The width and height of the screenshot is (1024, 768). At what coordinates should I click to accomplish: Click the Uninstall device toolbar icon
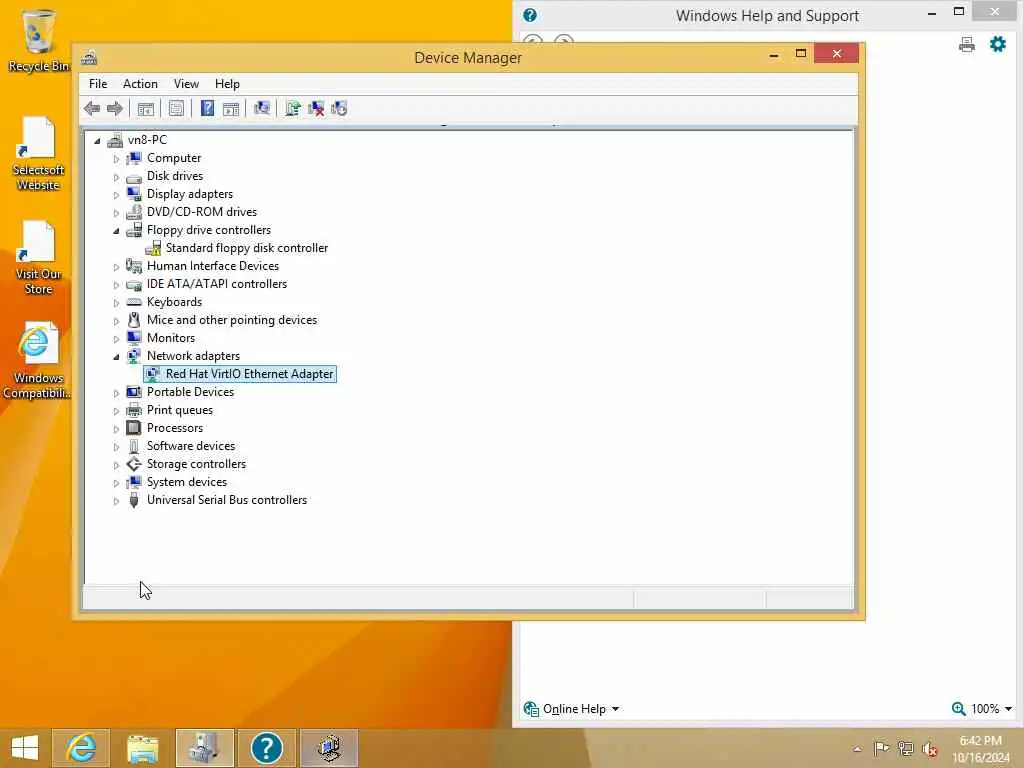316,108
